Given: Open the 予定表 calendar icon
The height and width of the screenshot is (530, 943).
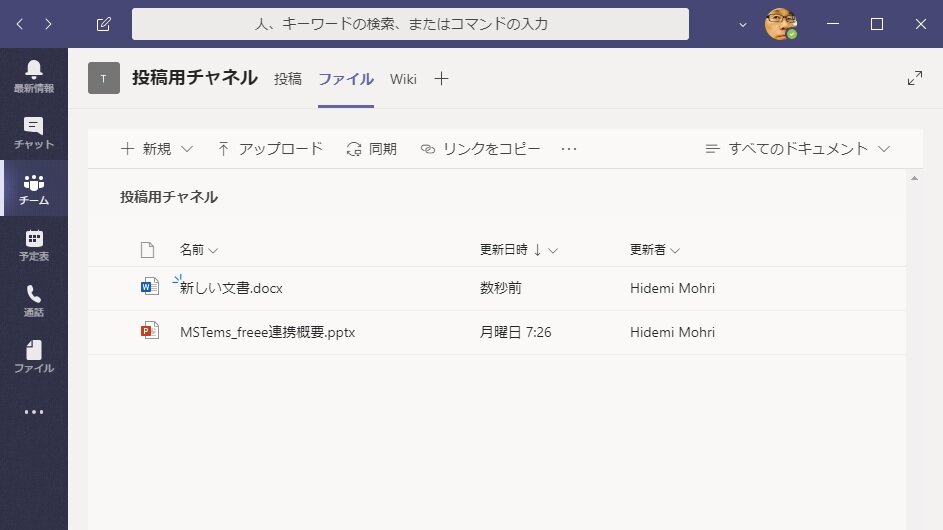Looking at the screenshot, I should tap(34, 244).
